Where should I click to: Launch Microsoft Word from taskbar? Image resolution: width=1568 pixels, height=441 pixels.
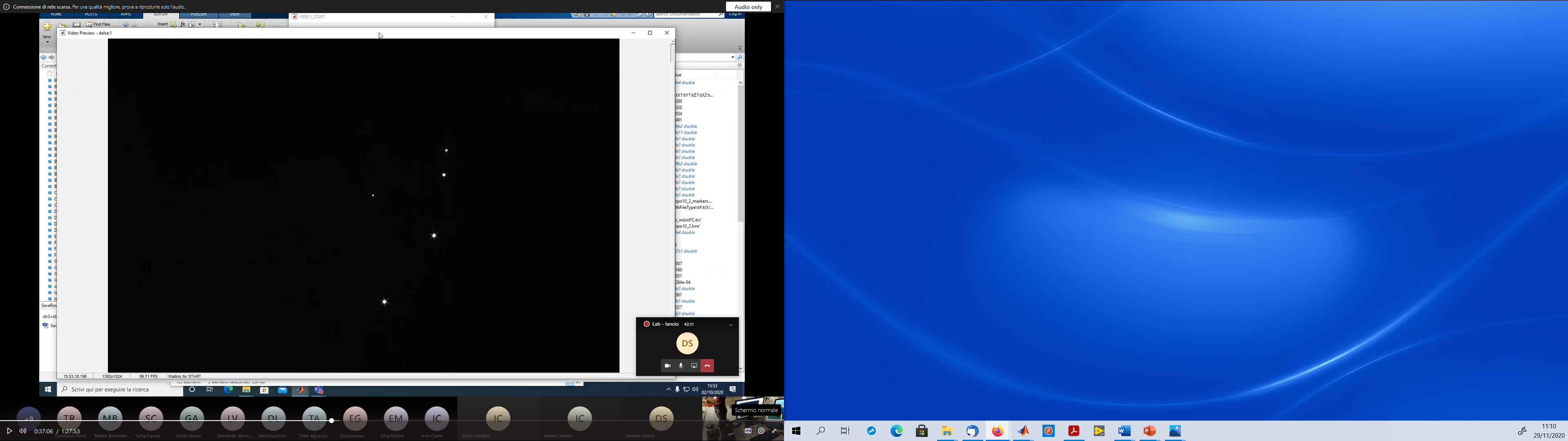click(1124, 431)
